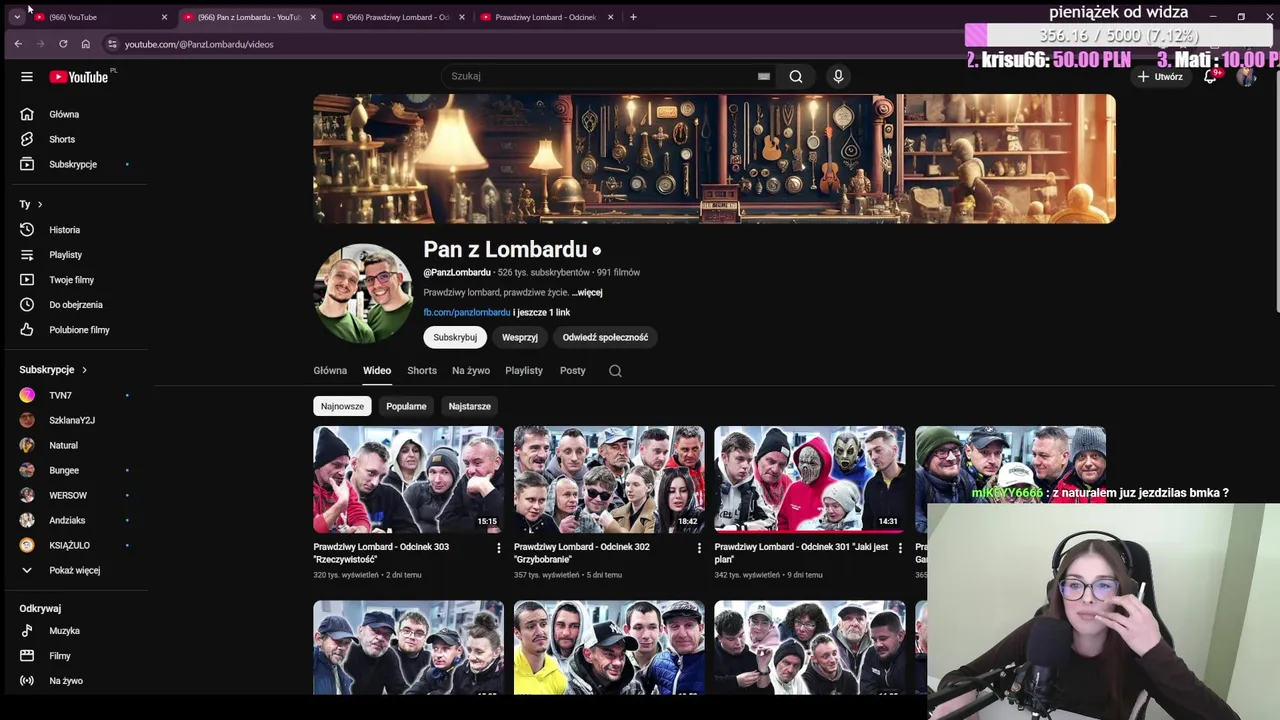Image resolution: width=1280 pixels, height=720 pixels.
Task: Click the Subskrybuj button
Action: [x=455, y=337]
